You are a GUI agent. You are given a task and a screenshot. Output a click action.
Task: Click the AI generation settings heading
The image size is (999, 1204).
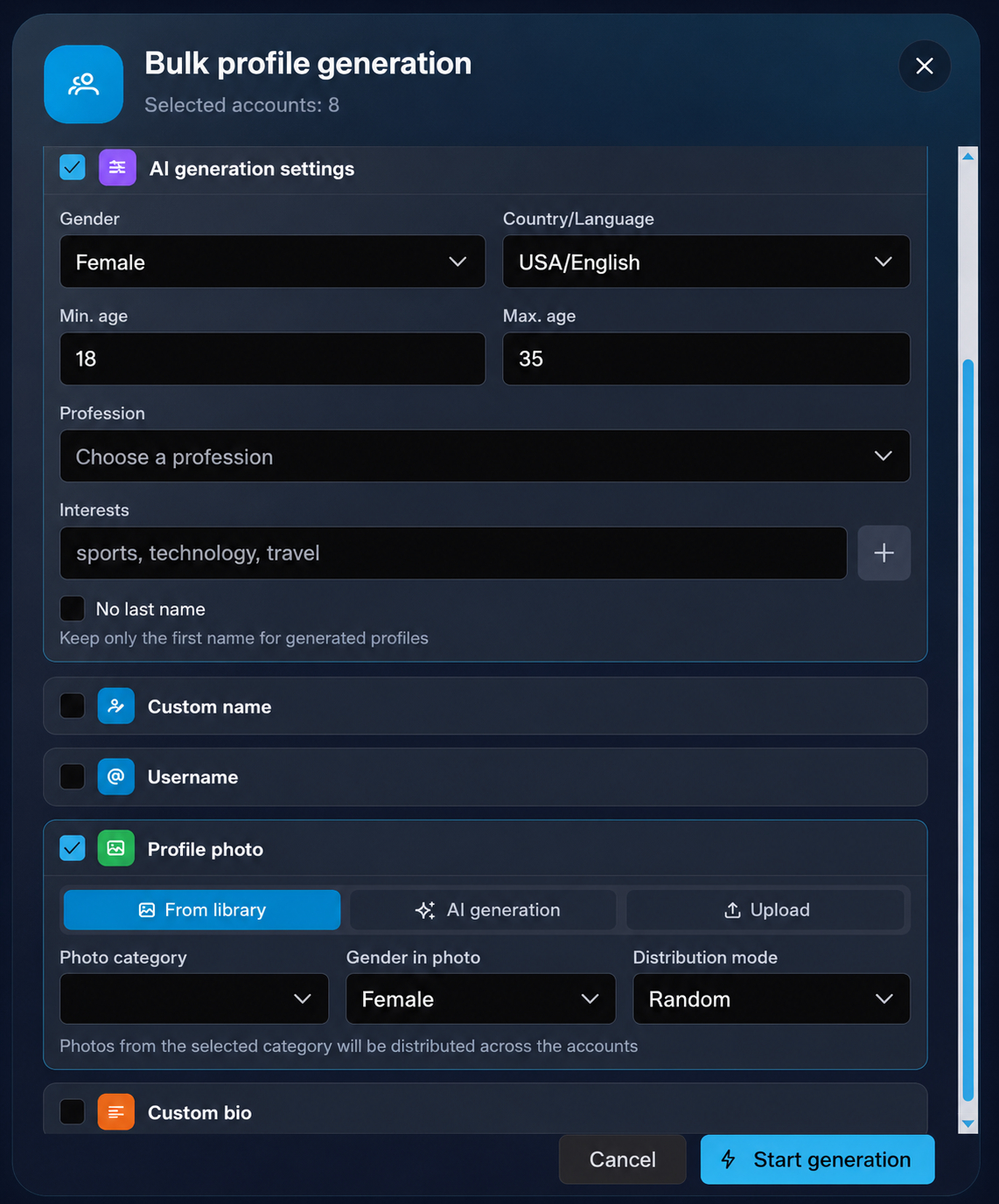(252, 169)
